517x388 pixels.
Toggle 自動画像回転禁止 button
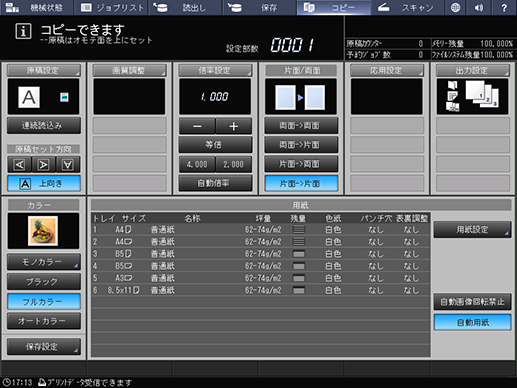click(x=472, y=302)
